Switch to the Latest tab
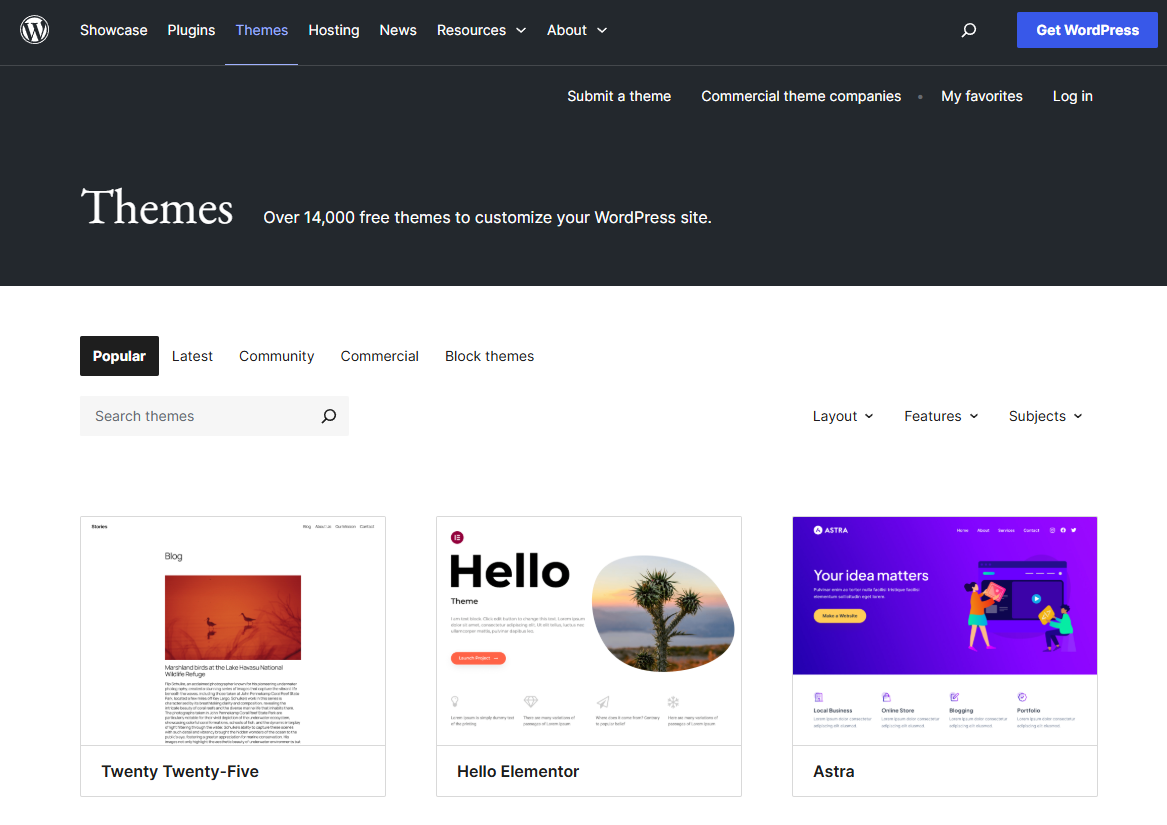The image size is (1167, 825). click(x=192, y=356)
